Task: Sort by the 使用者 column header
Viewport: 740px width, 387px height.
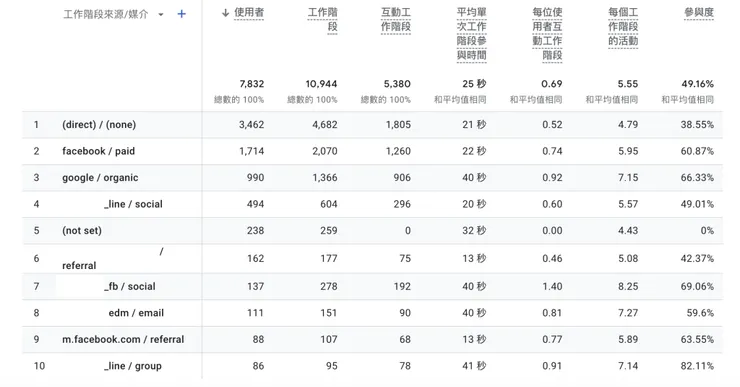Action: tap(249, 13)
